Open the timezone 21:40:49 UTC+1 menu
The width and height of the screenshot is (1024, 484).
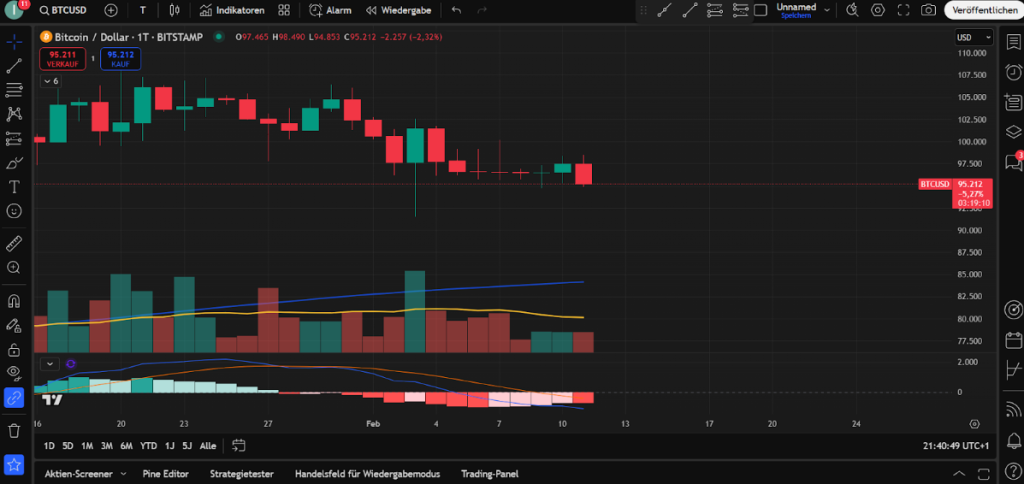[958, 445]
